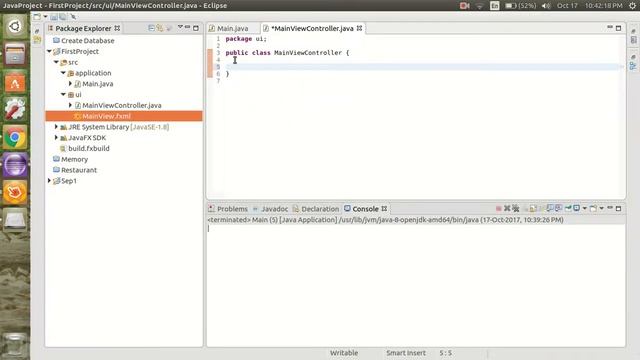Click the Open Console icon

tap(593, 209)
